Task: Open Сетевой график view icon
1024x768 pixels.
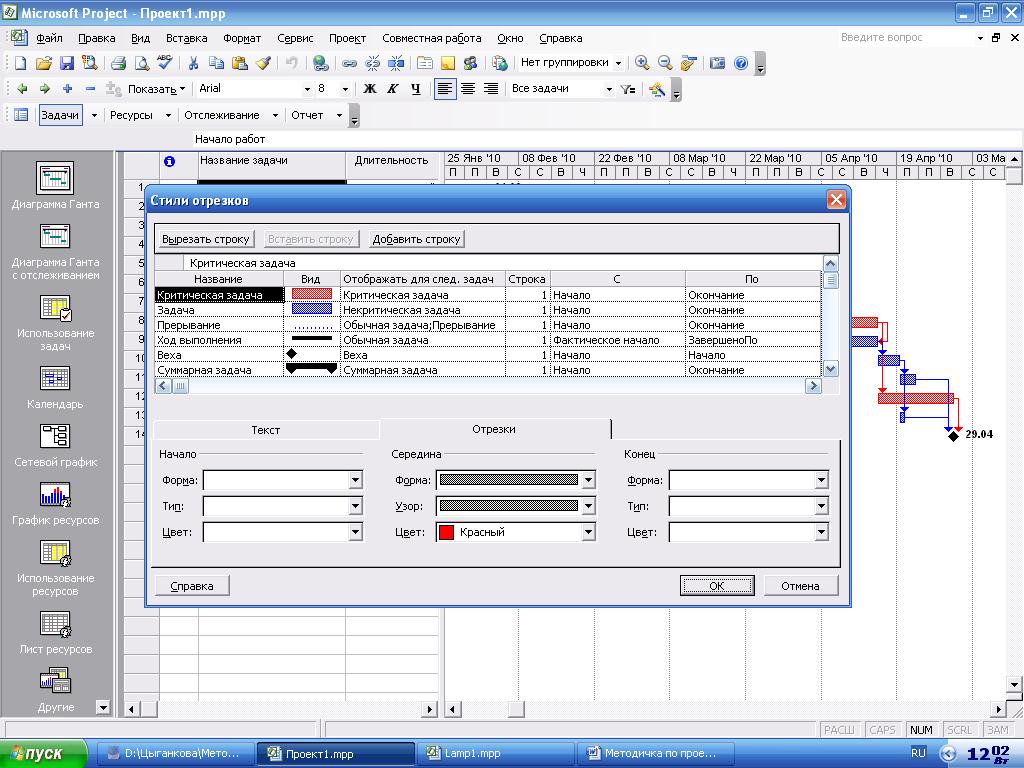Action: [56, 445]
